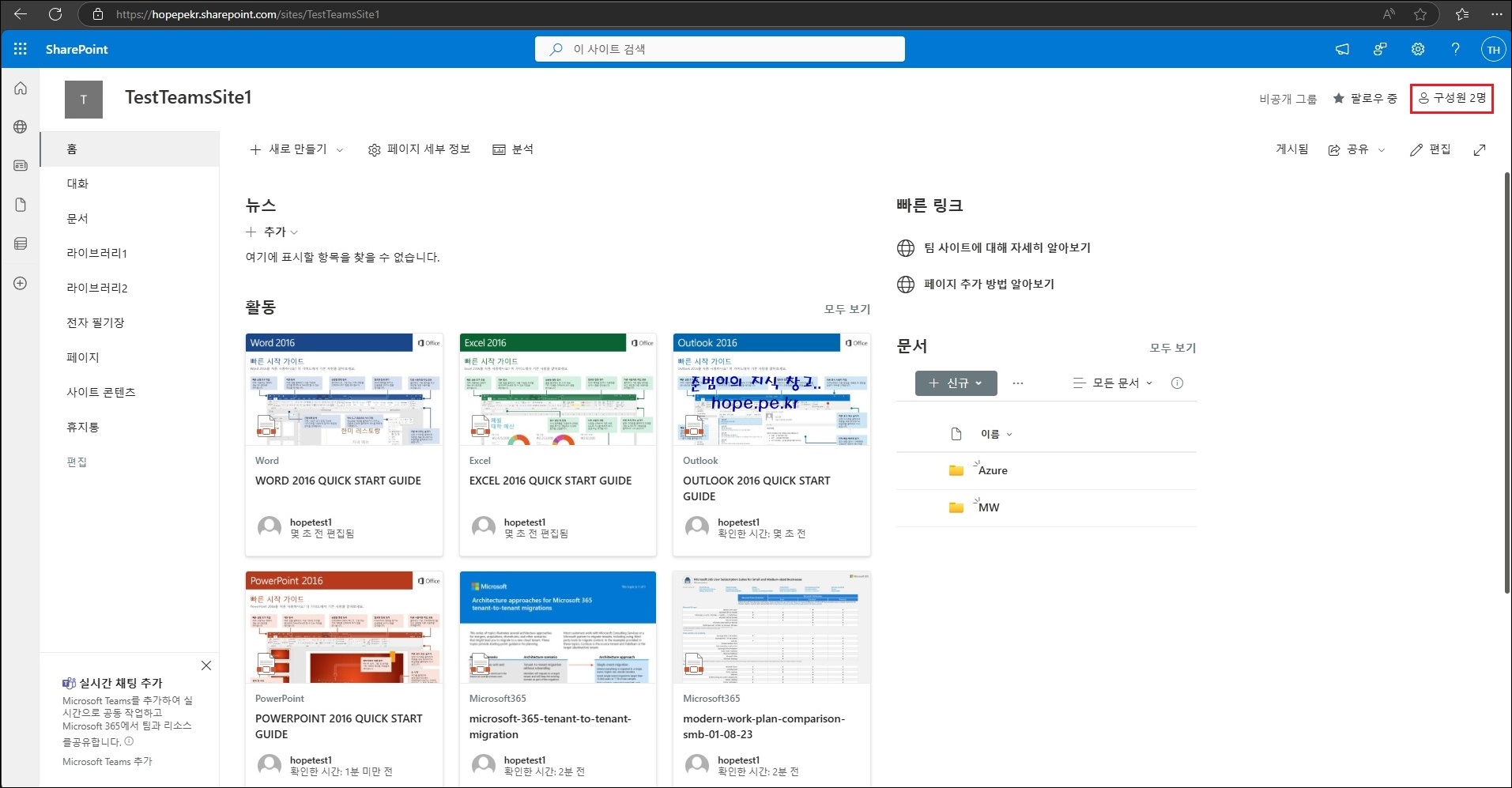The image size is (1512, 788).
Task: Open 분석 in the command bar
Action: coord(513,149)
